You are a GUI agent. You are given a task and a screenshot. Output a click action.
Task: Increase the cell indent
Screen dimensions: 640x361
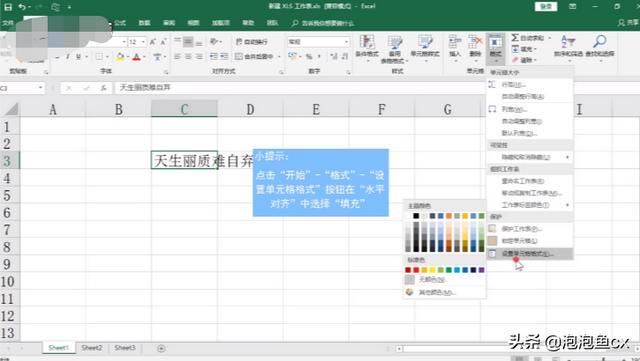click(x=224, y=56)
